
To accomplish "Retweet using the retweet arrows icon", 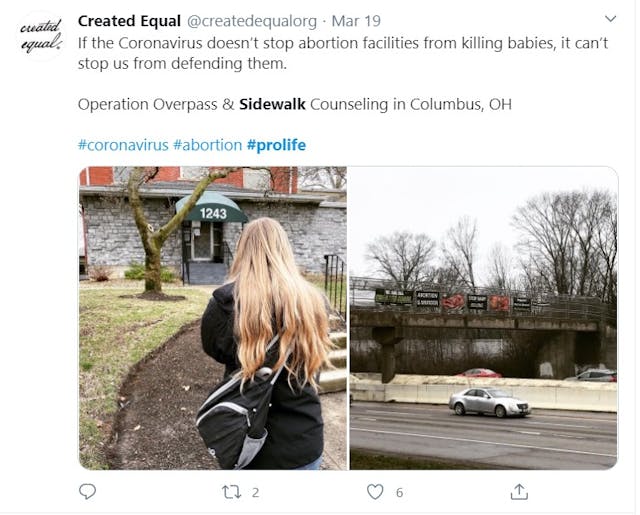I will (x=232, y=491).
